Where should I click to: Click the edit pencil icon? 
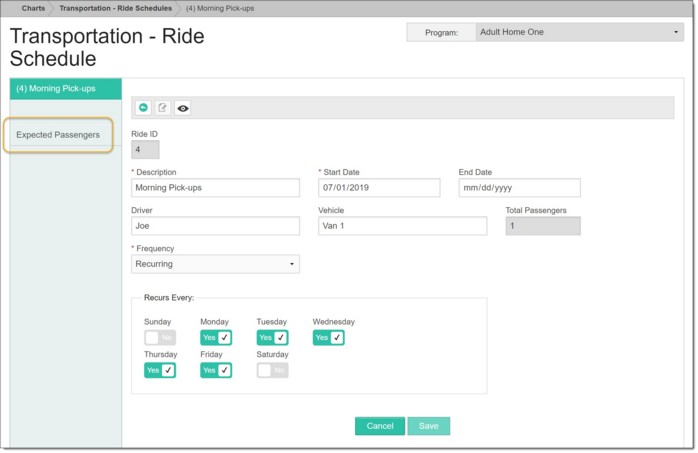pyautogui.click(x=163, y=108)
